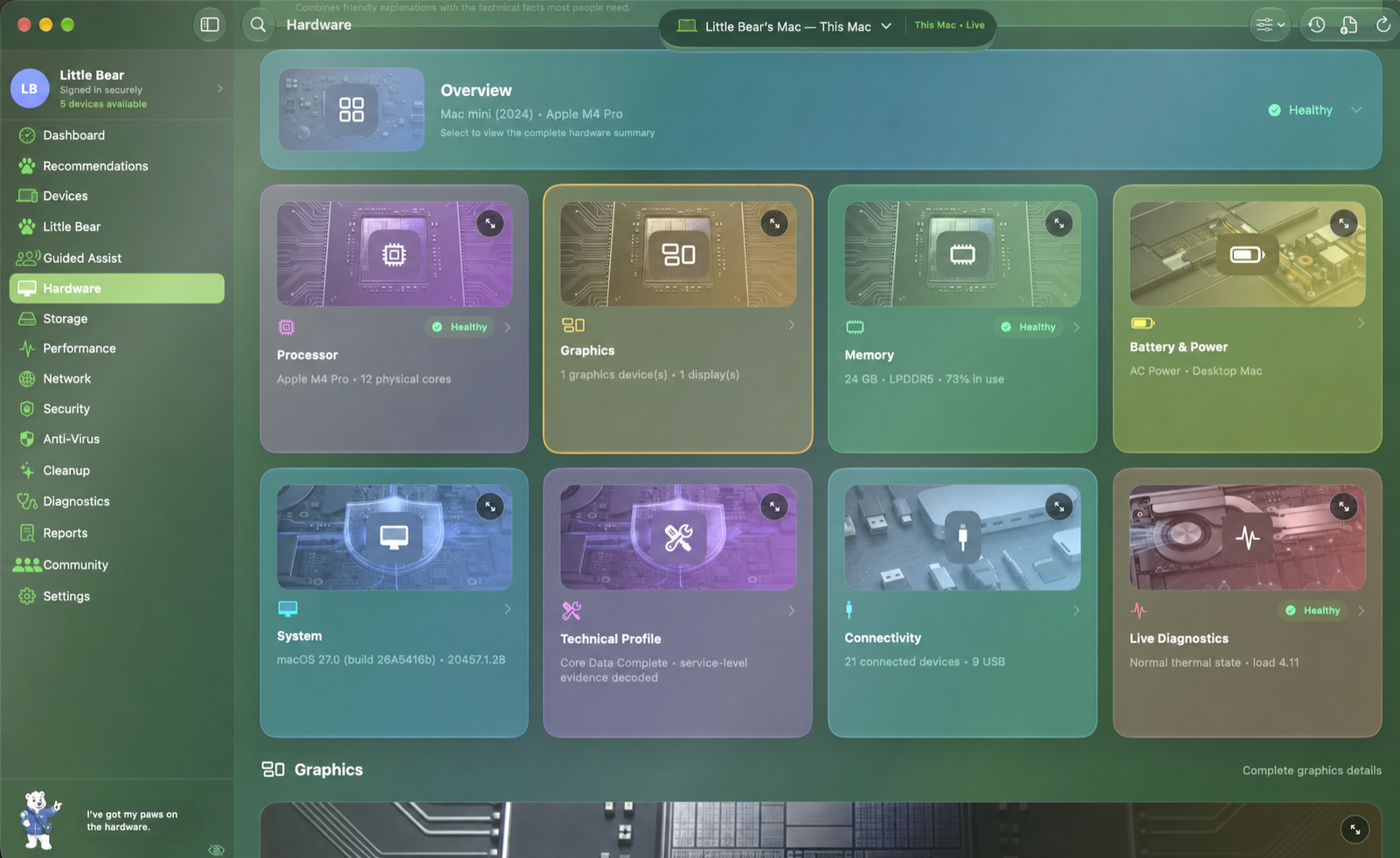
Task: Expand the Technical Profile card image
Action: pyautogui.click(x=774, y=507)
